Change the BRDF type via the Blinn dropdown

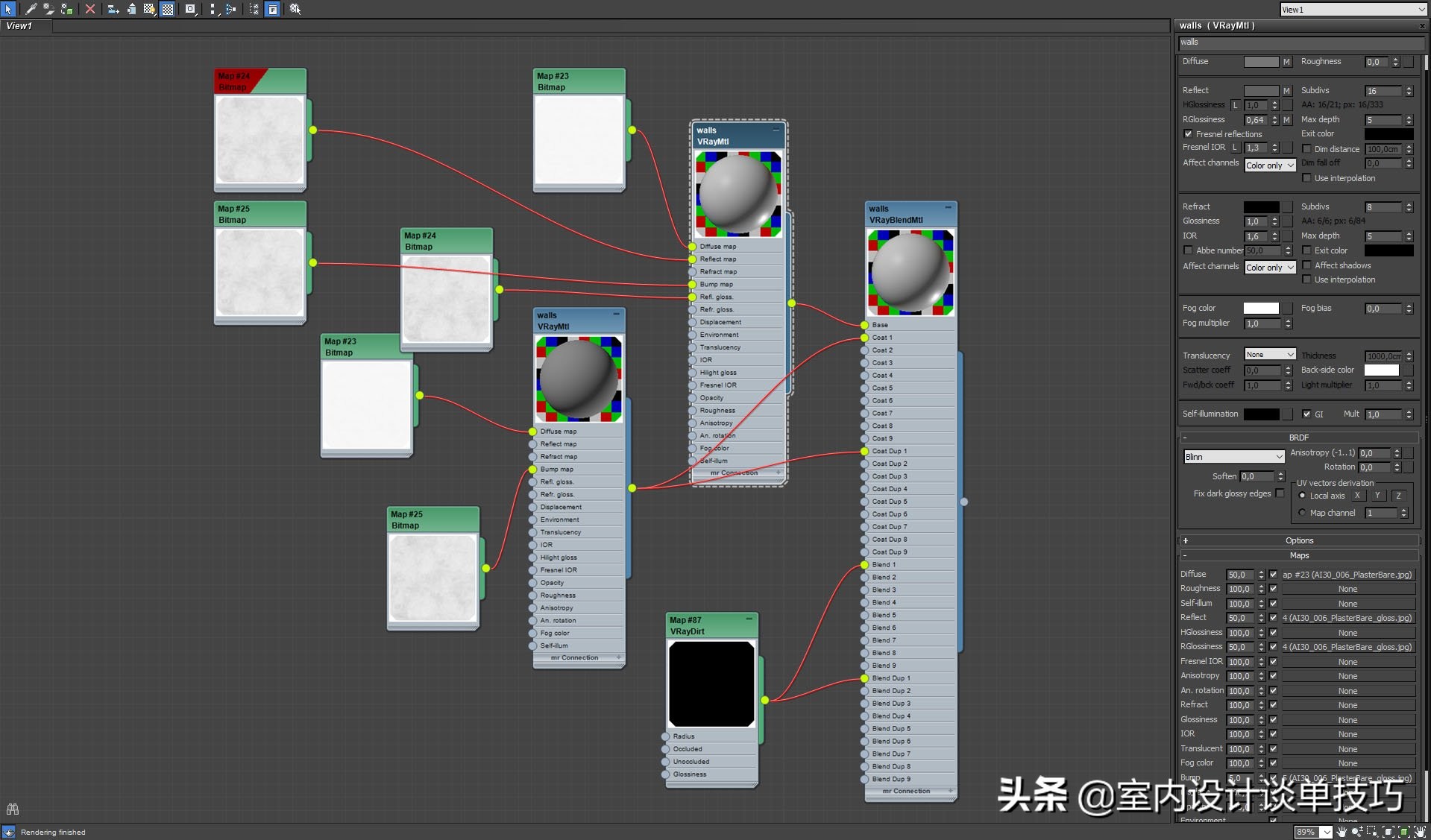(x=1233, y=456)
